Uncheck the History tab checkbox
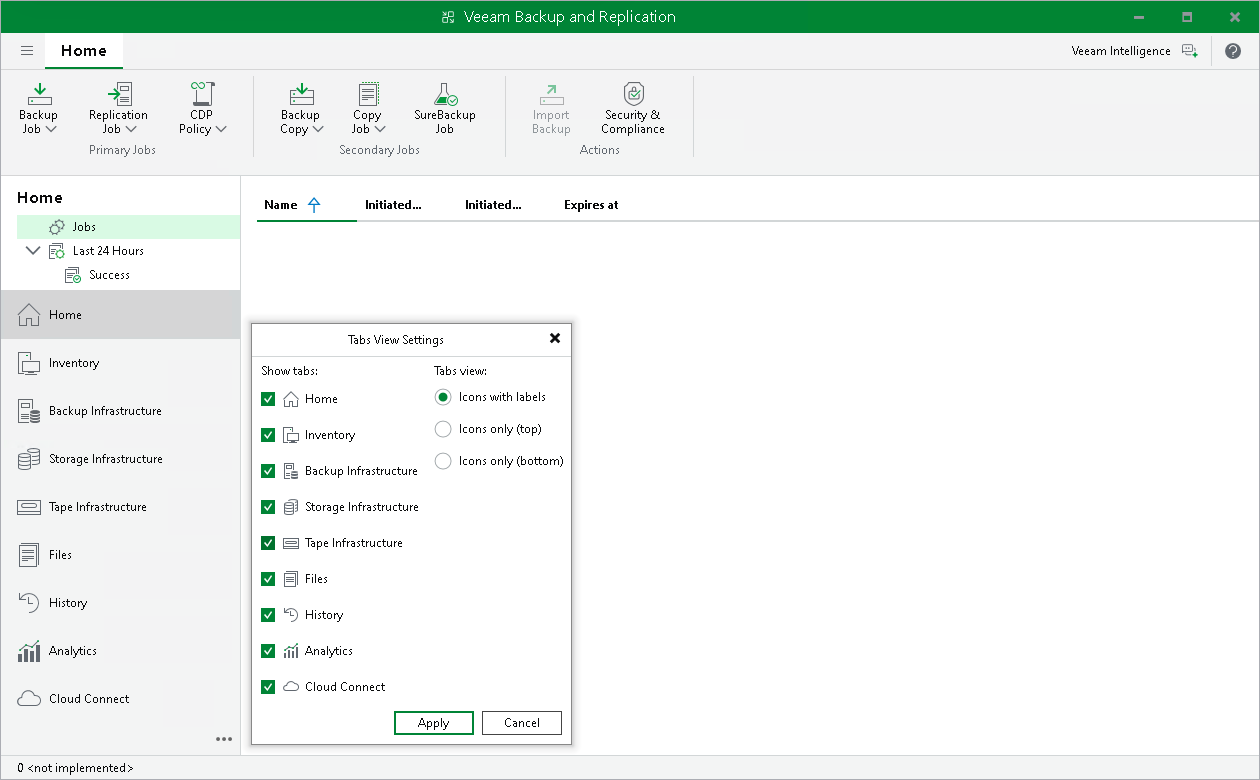The height and width of the screenshot is (780, 1260). (x=268, y=615)
